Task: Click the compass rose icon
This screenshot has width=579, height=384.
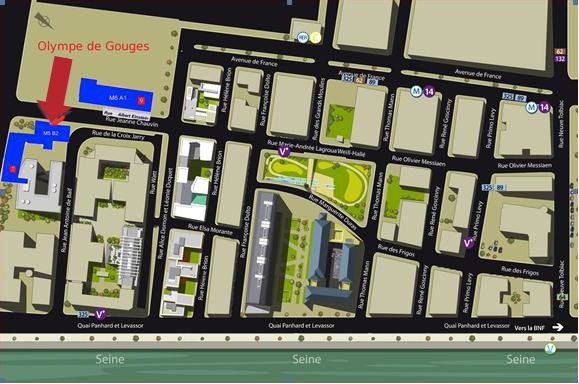Action: click(44, 21)
